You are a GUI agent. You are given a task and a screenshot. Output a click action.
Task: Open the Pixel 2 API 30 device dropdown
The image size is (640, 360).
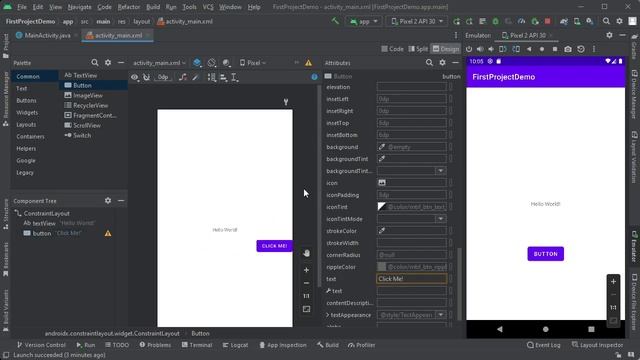[417, 21]
